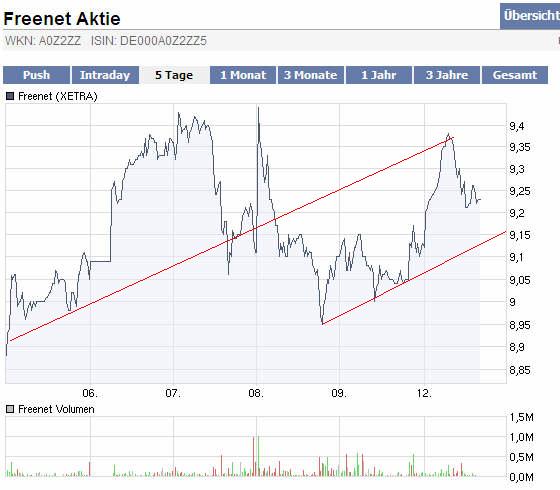This screenshot has width=560, height=490.
Task: Open the Intraday chart tab
Action: pos(105,75)
